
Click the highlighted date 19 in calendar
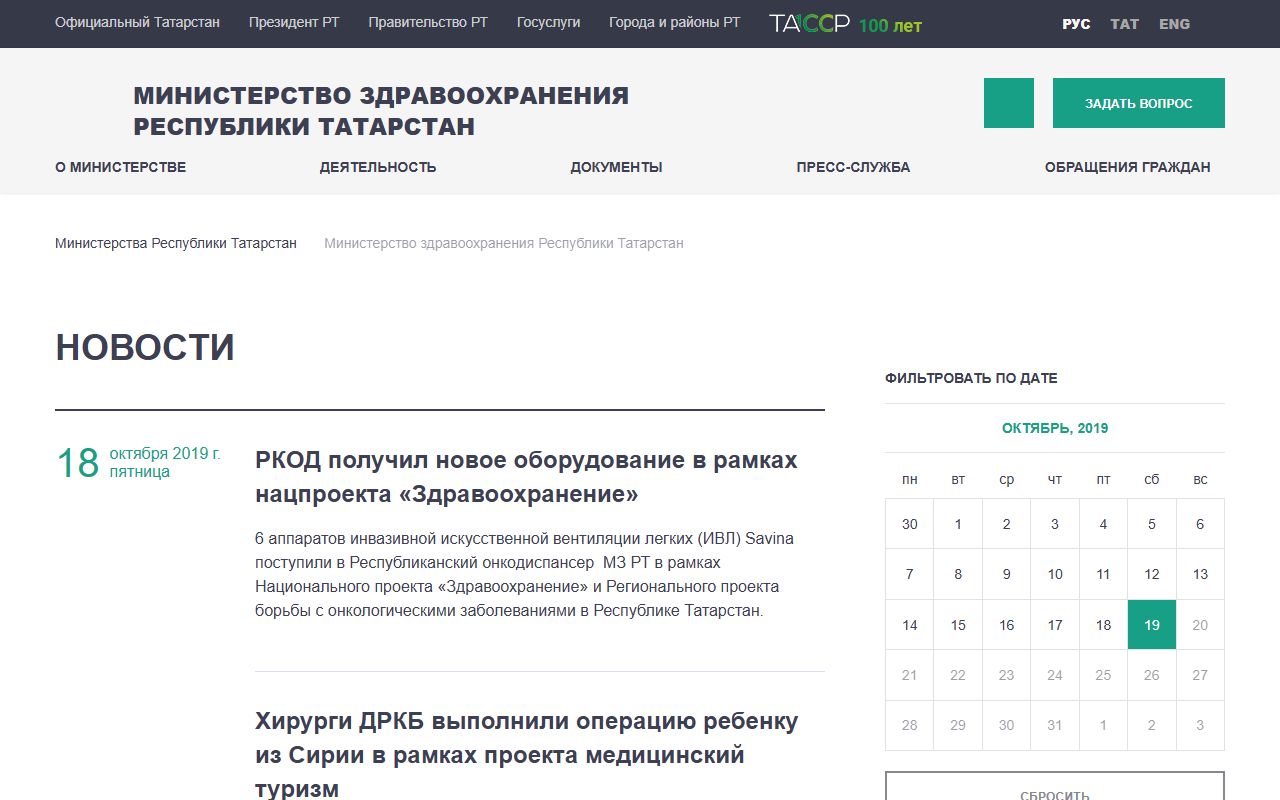(x=1152, y=625)
